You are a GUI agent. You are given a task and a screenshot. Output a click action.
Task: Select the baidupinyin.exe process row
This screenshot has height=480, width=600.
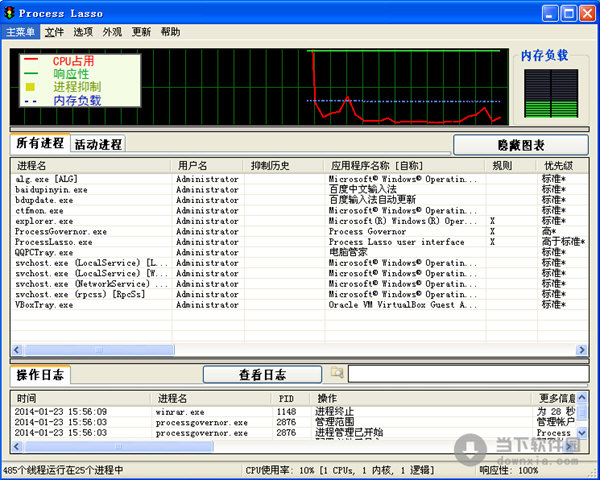(x=300, y=189)
